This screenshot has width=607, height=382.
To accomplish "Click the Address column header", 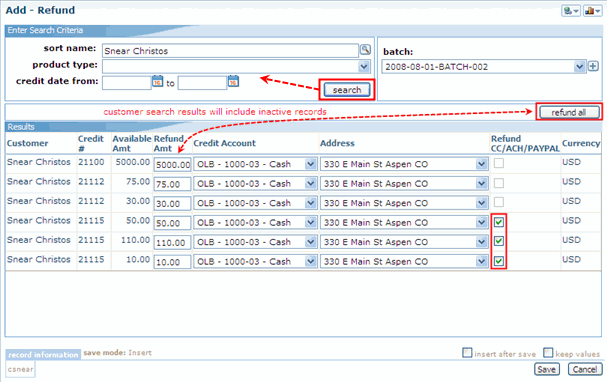I will coord(337,143).
